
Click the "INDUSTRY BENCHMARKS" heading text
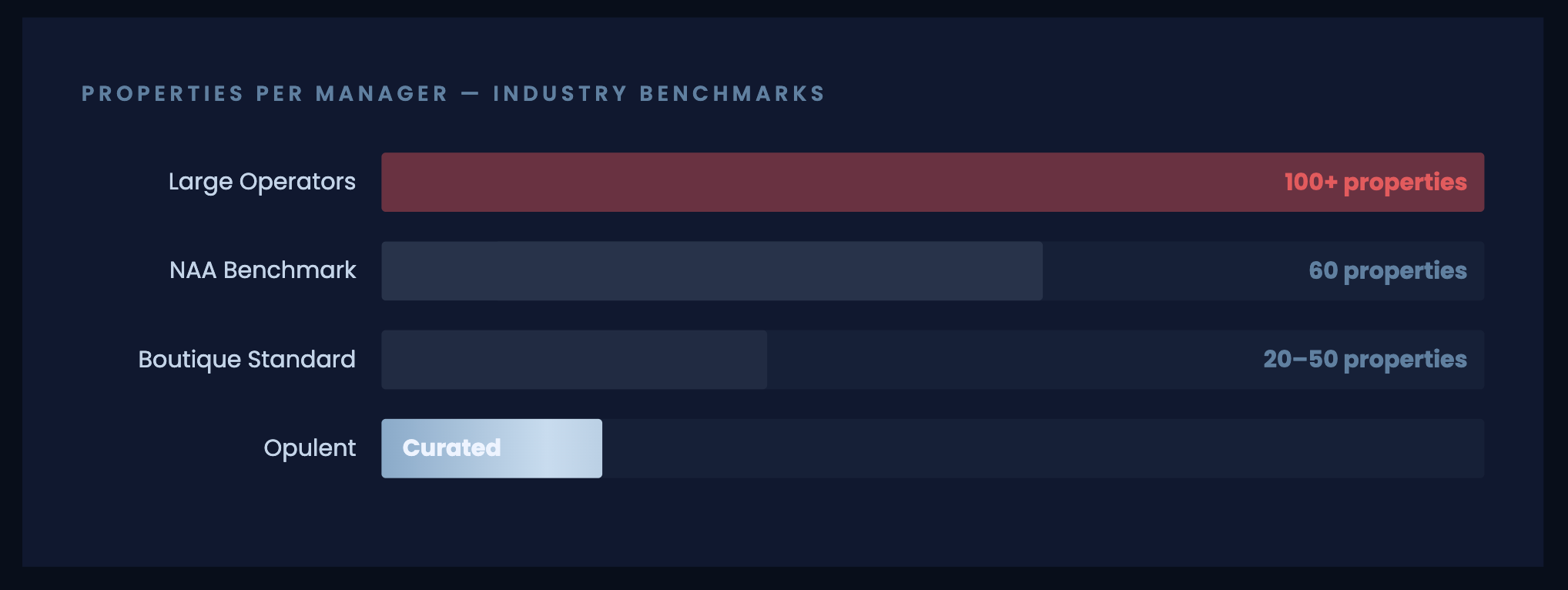click(x=658, y=94)
